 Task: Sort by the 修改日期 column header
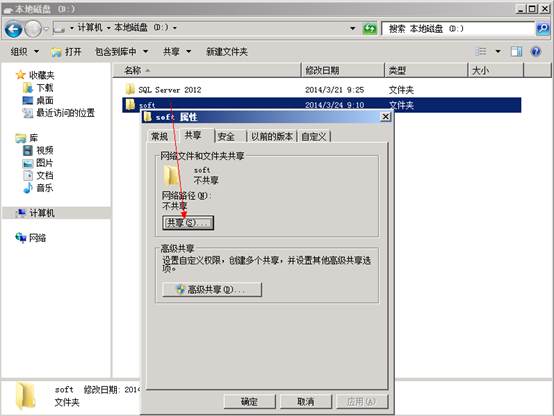point(343,70)
